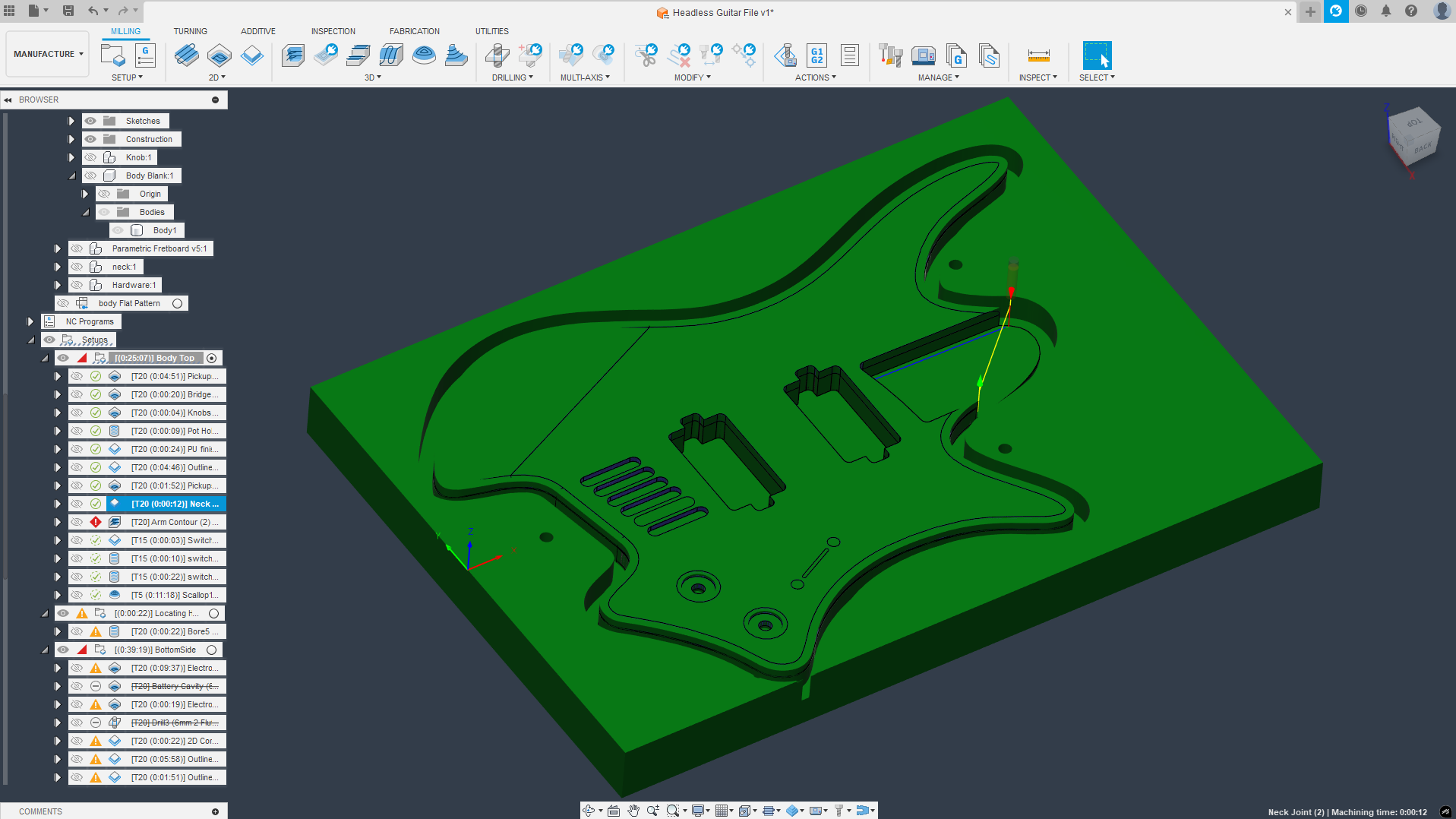
Task: Open the 2D menu dropdown
Action: click(x=217, y=77)
